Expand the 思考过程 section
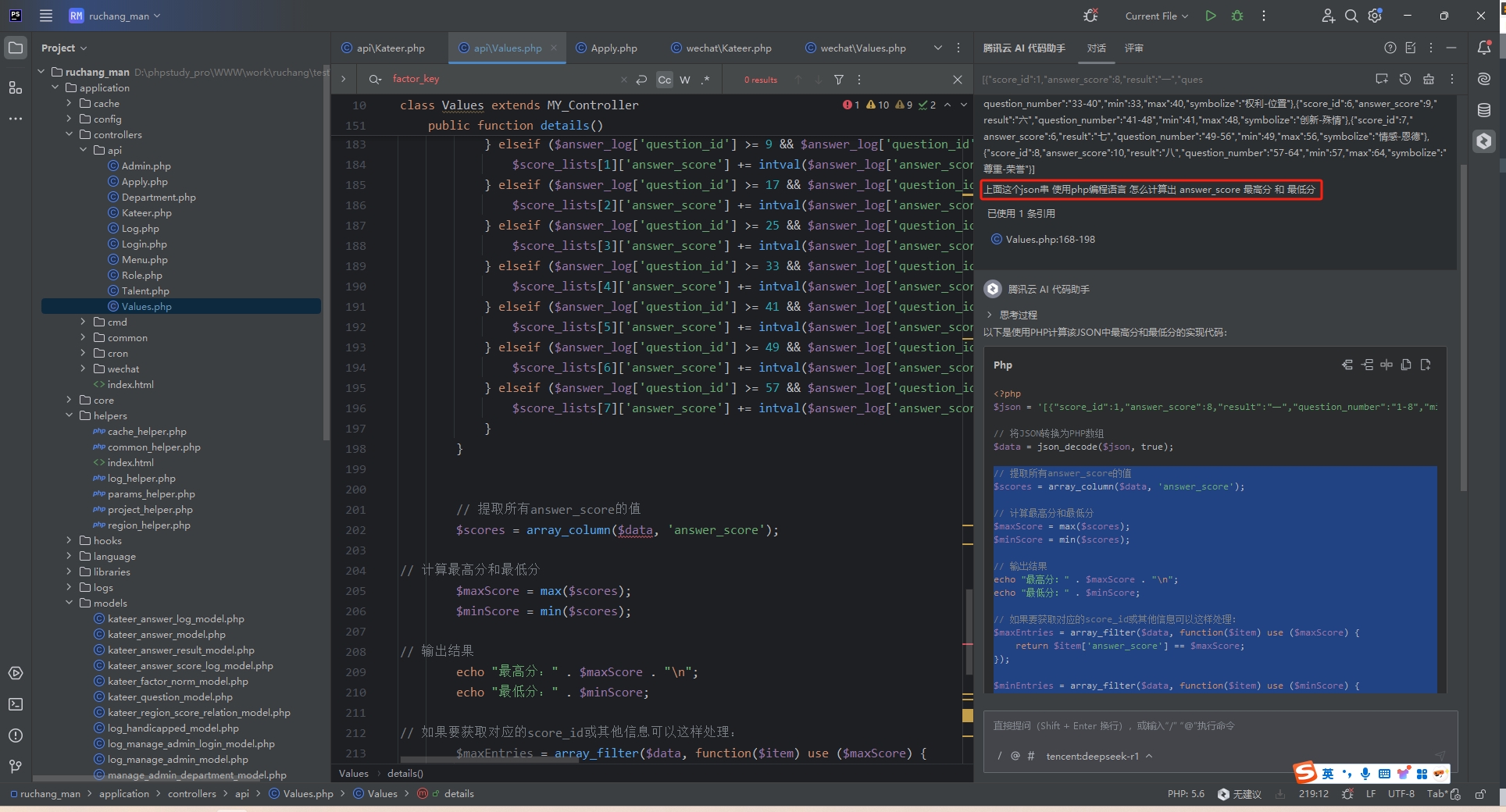 pos(1012,315)
